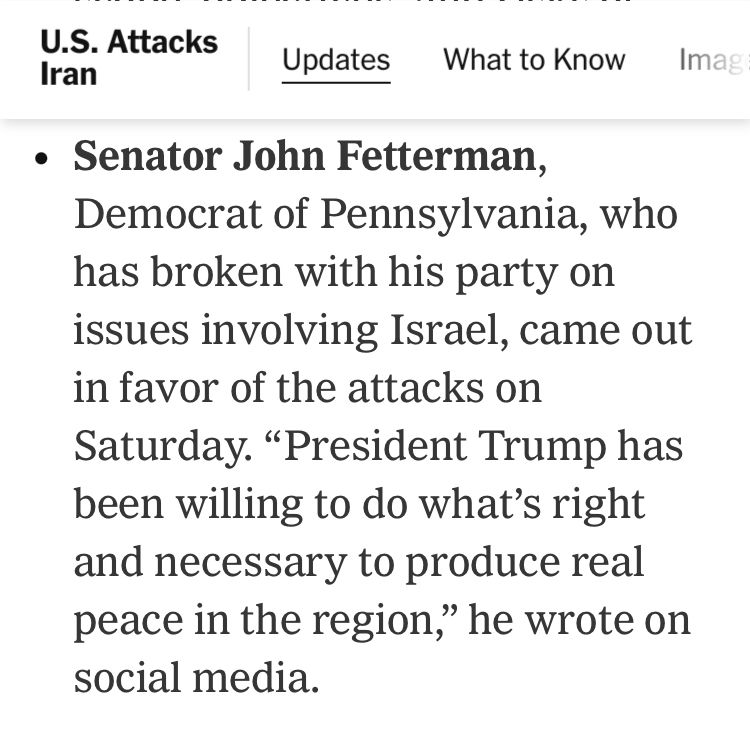750x746 pixels.
Task: Click the U.S. Attacks Iran section title
Action: tap(128, 58)
